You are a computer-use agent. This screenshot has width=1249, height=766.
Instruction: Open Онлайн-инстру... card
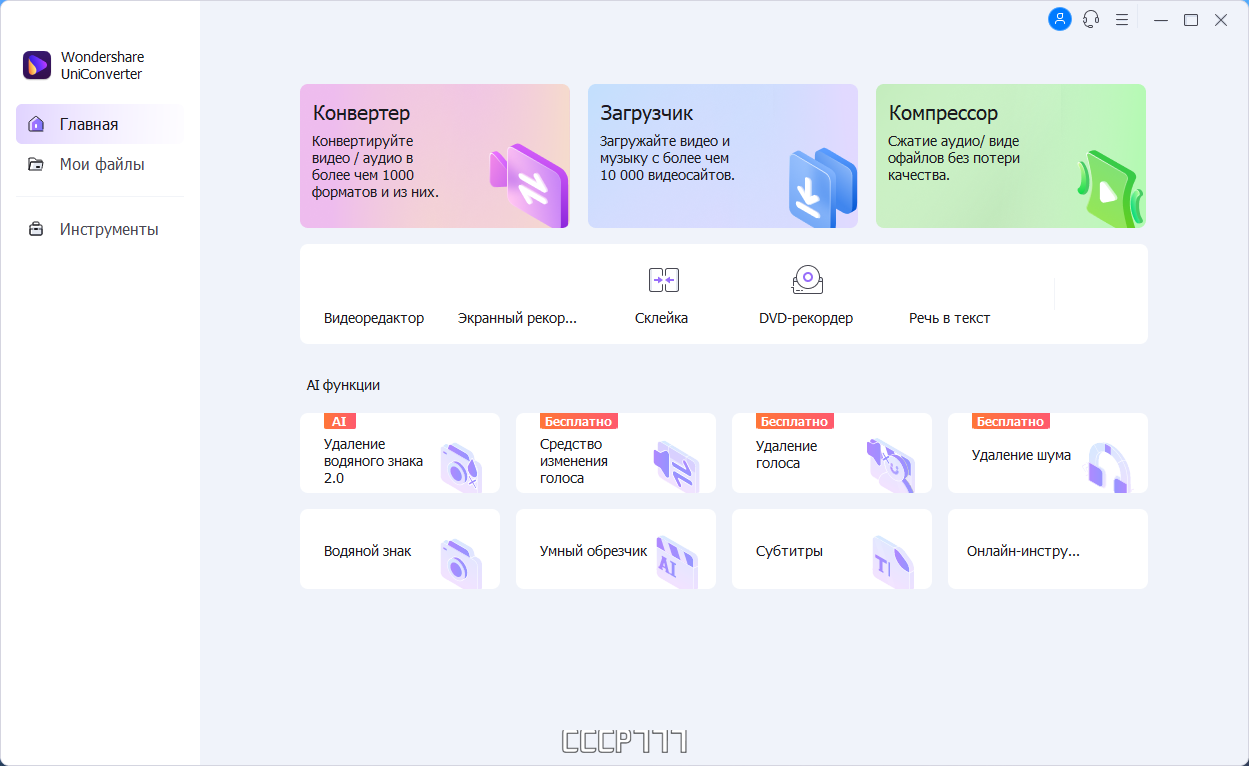click(1048, 549)
